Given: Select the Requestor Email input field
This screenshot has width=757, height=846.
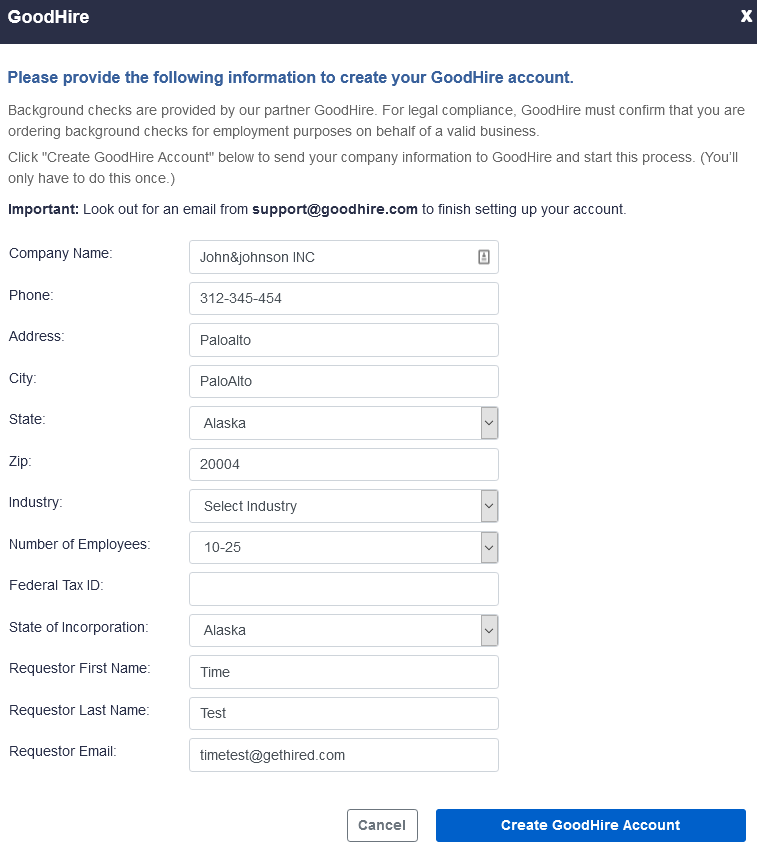Looking at the screenshot, I should coord(343,755).
